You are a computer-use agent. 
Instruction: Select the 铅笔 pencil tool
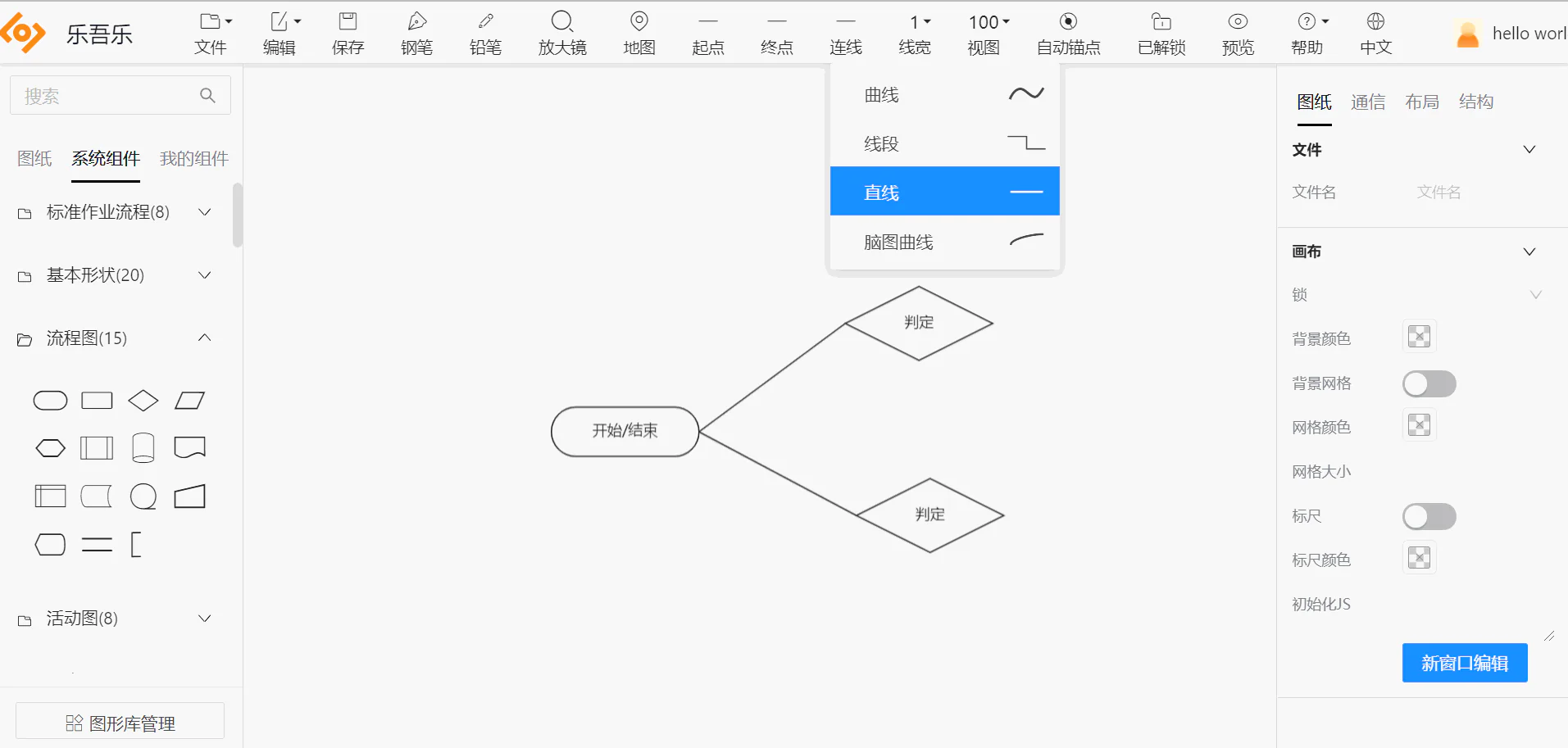(485, 33)
